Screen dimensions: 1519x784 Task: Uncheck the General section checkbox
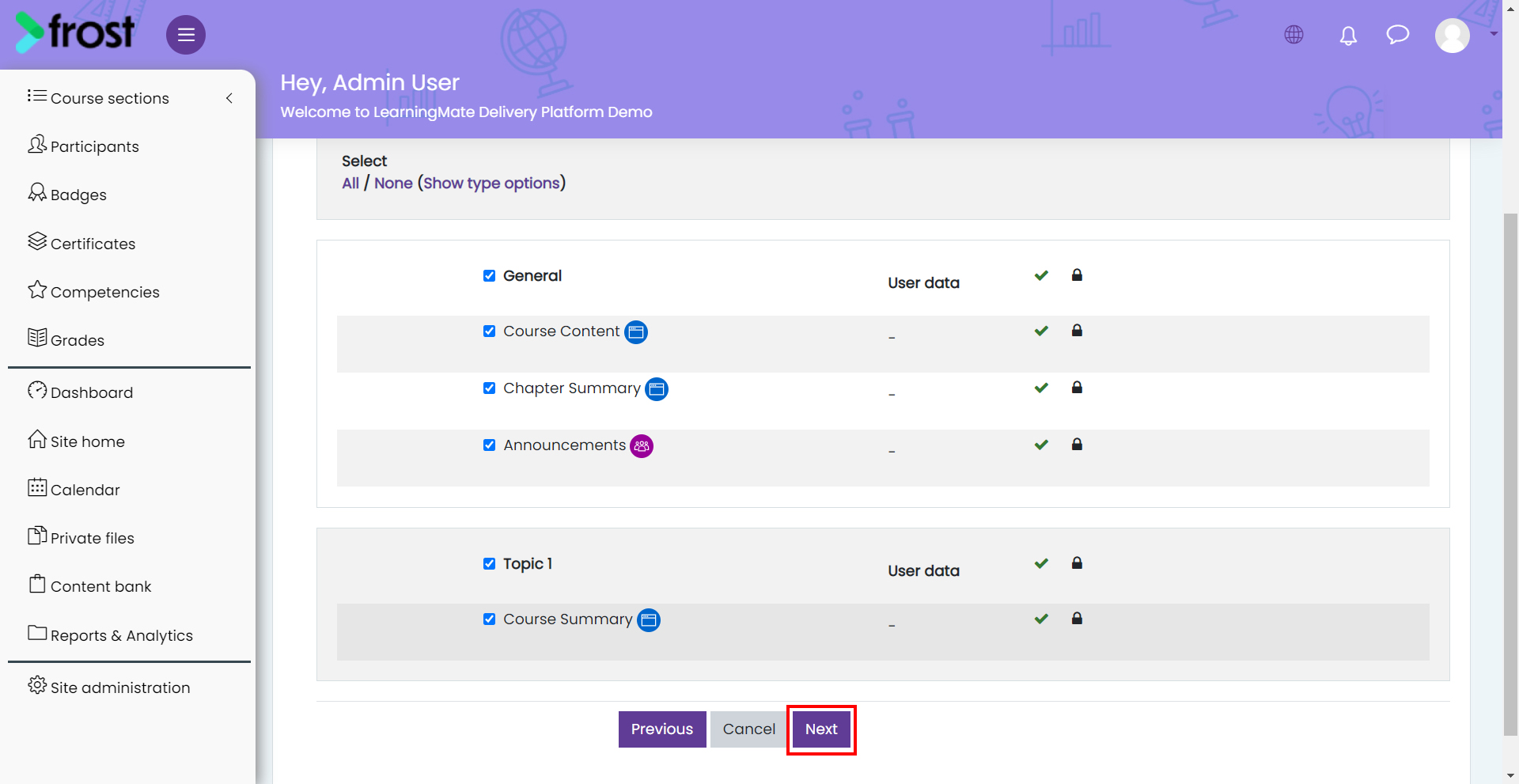tap(489, 275)
